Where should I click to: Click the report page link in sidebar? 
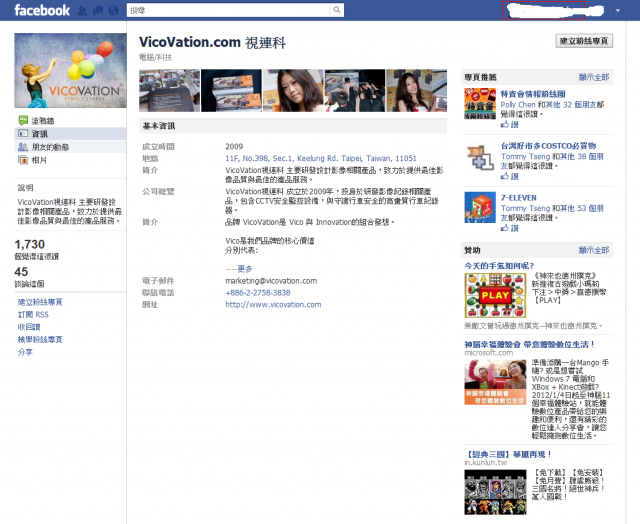pos(40,339)
